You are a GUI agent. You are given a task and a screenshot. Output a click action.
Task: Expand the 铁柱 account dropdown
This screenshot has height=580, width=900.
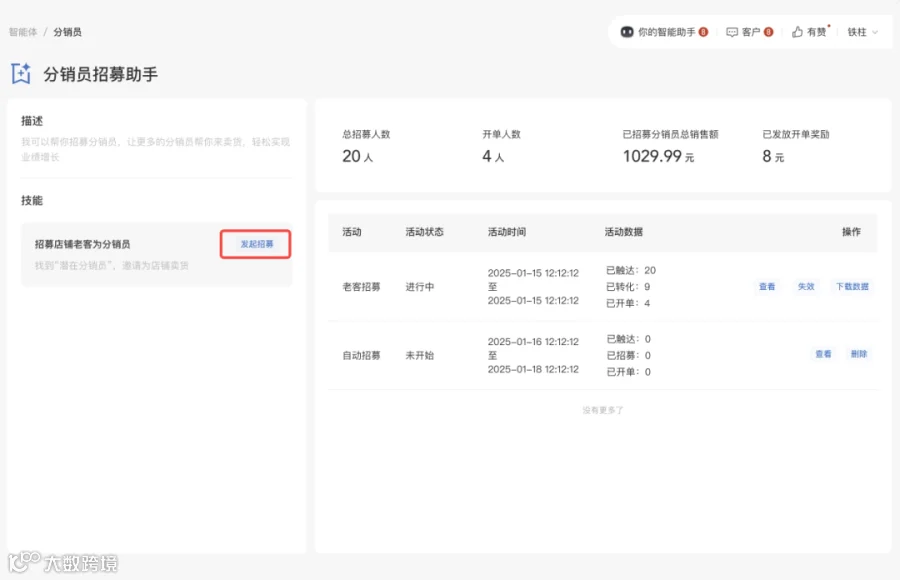pos(863,32)
